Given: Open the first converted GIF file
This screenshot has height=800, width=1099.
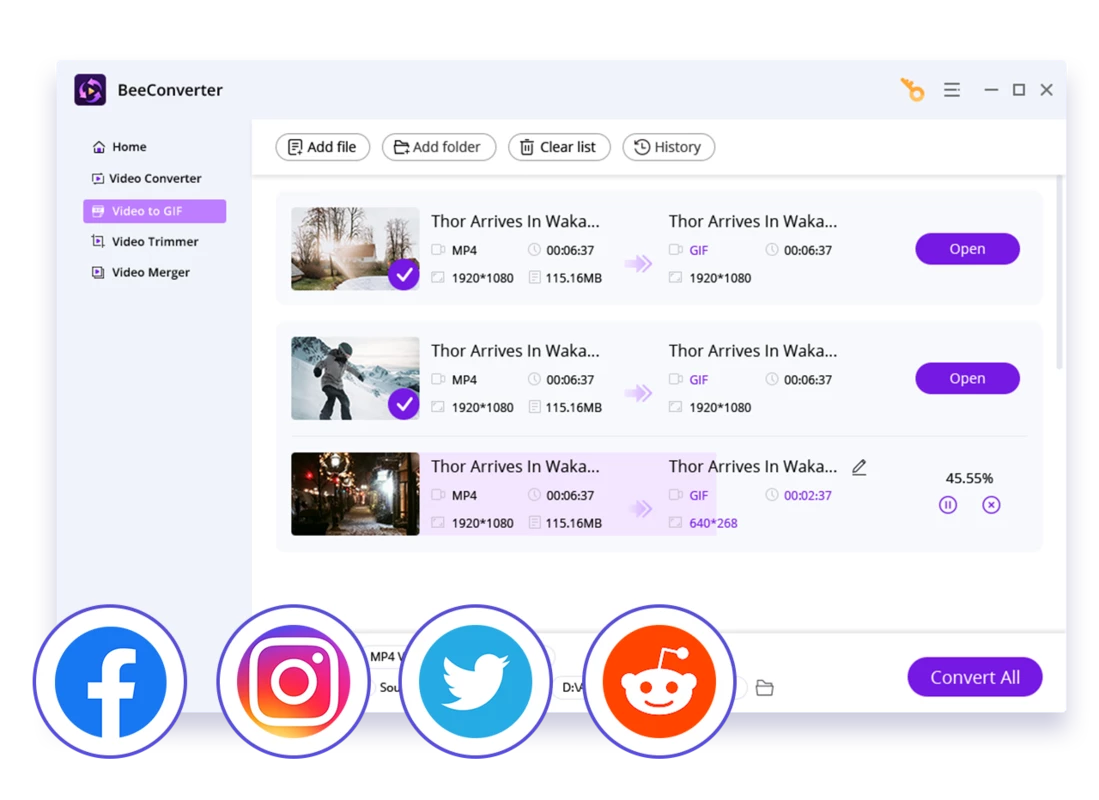Looking at the screenshot, I should [967, 249].
